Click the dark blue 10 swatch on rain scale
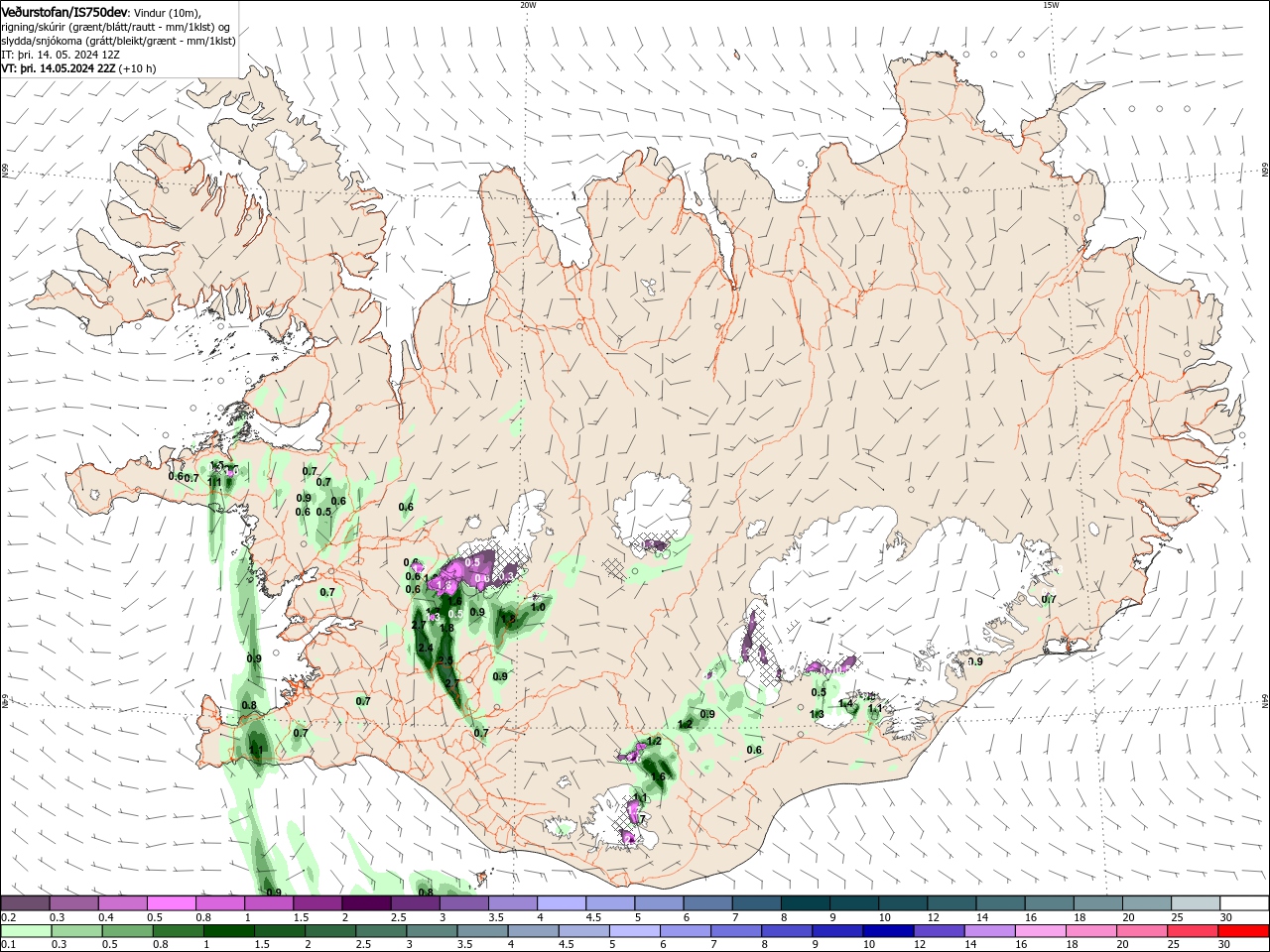Screen dimensions: 1270x952 tap(886, 931)
